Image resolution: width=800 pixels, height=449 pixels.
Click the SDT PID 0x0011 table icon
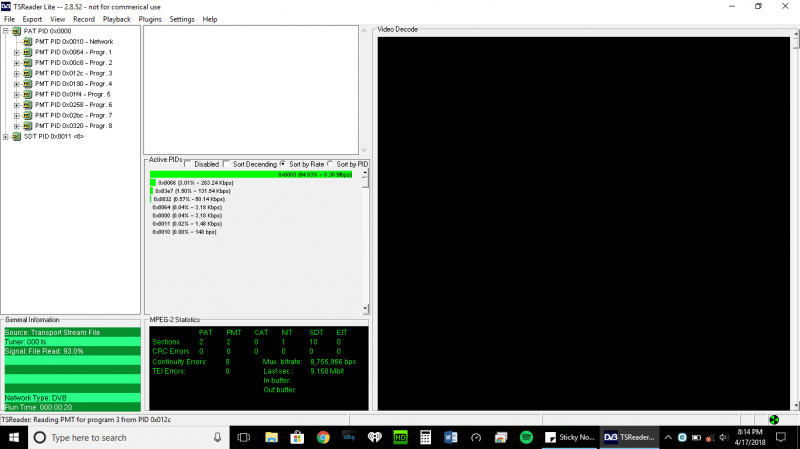[16, 137]
